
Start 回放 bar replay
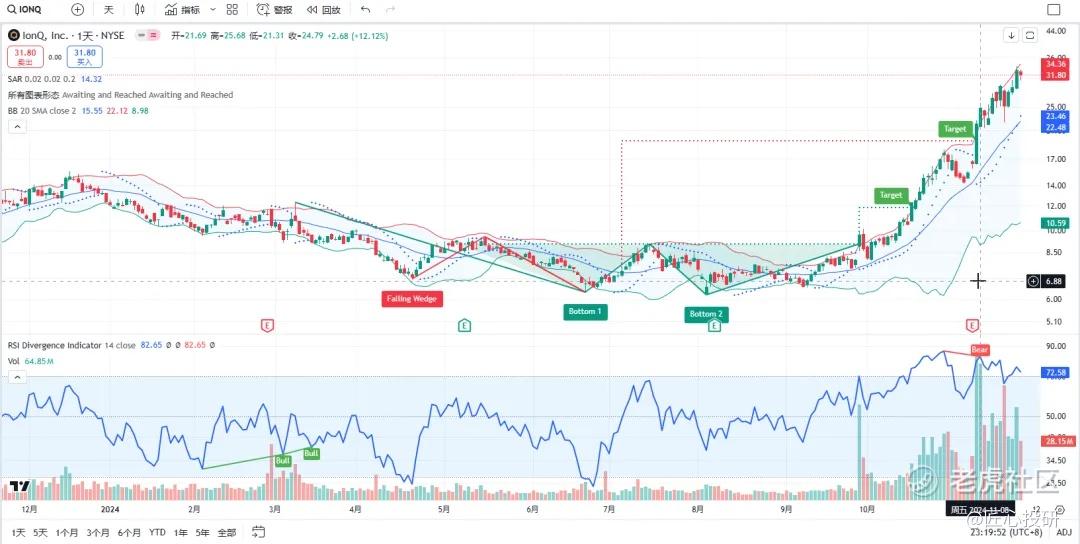click(x=324, y=10)
